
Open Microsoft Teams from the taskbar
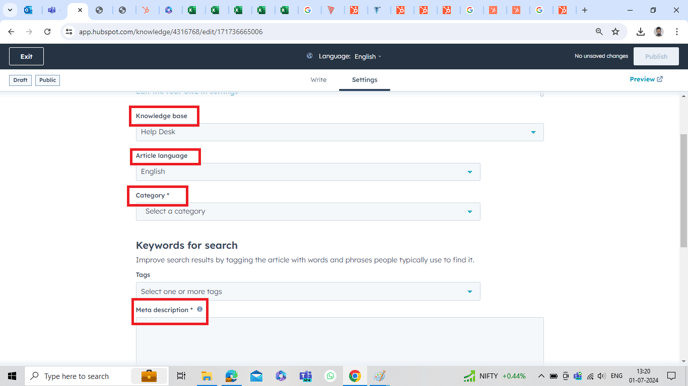pos(306,376)
